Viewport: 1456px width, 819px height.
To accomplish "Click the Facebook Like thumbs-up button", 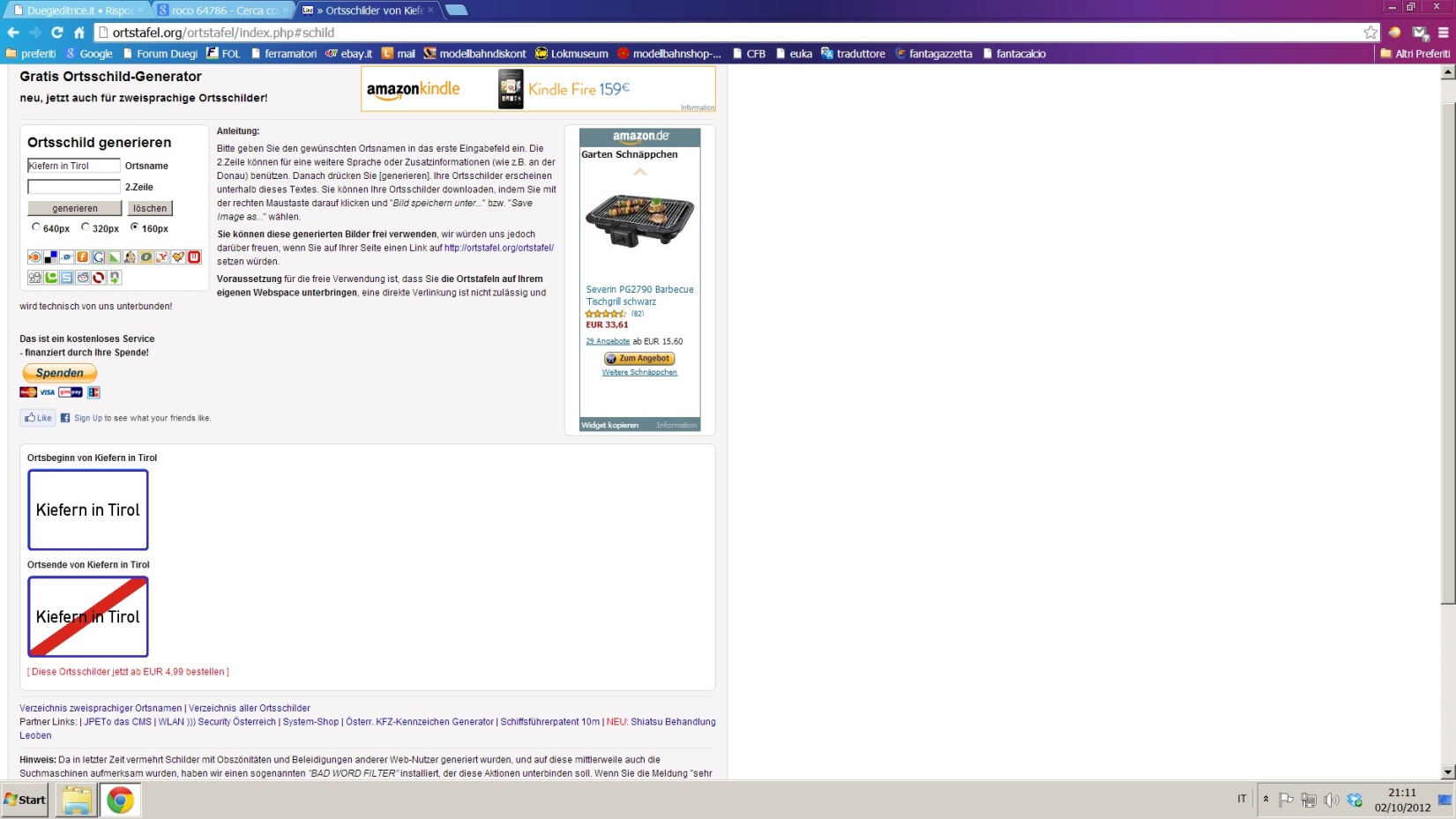I will point(38,418).
